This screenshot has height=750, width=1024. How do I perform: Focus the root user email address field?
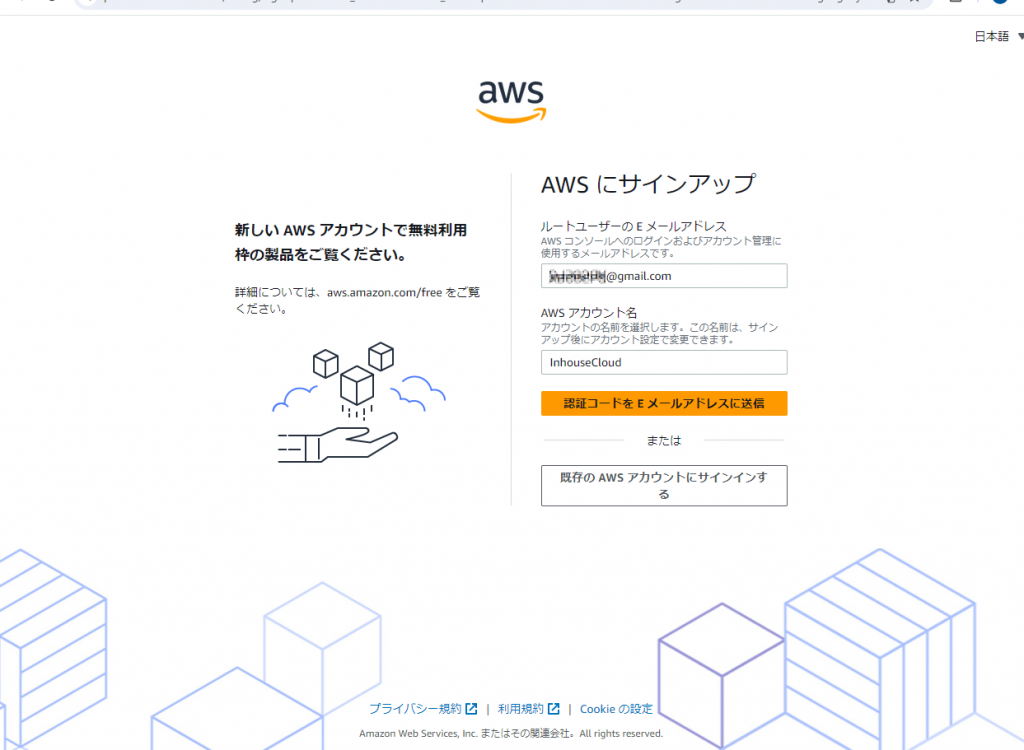click(664, 276)
